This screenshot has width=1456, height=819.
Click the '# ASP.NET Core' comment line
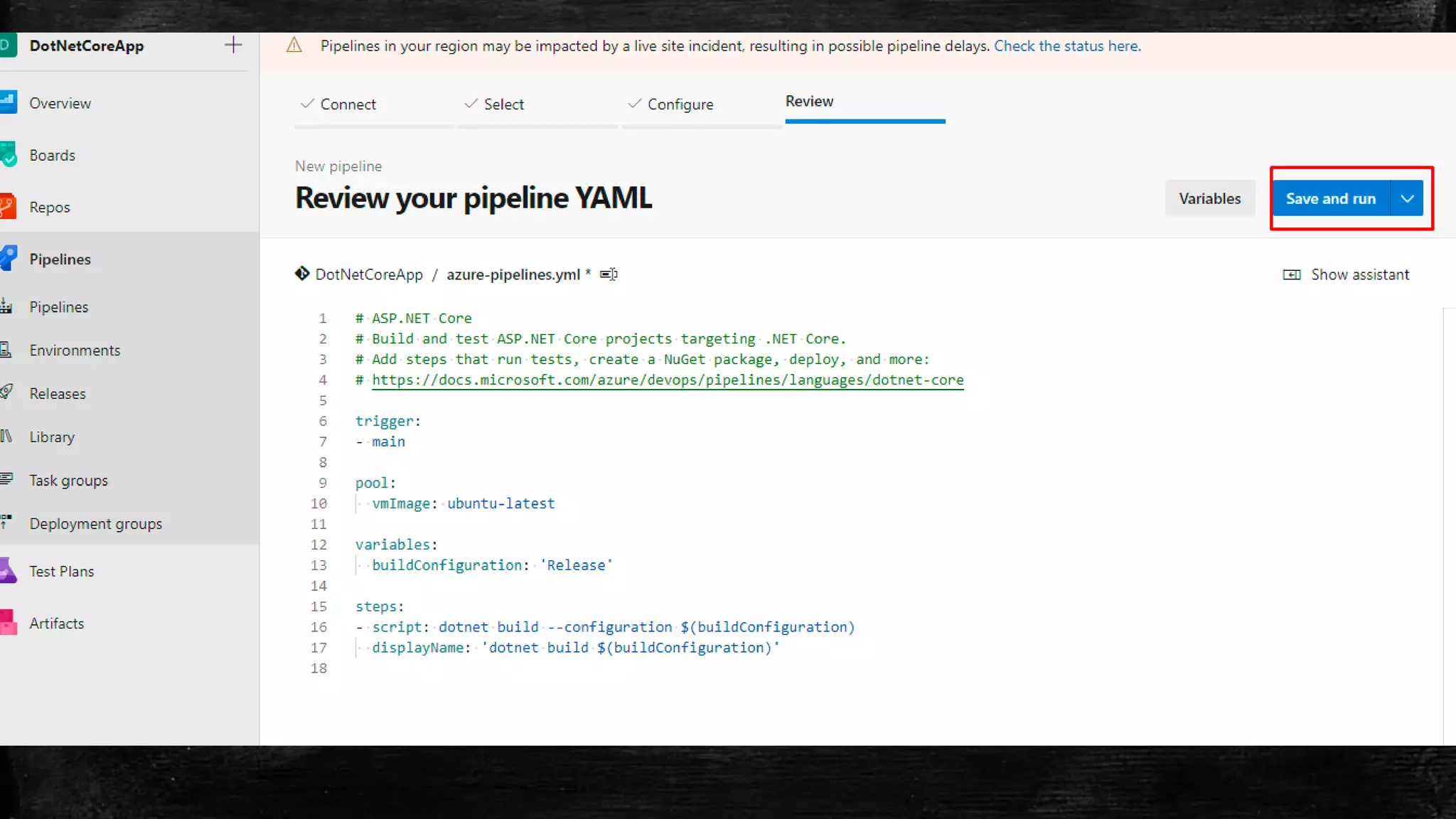pos(414,318)
